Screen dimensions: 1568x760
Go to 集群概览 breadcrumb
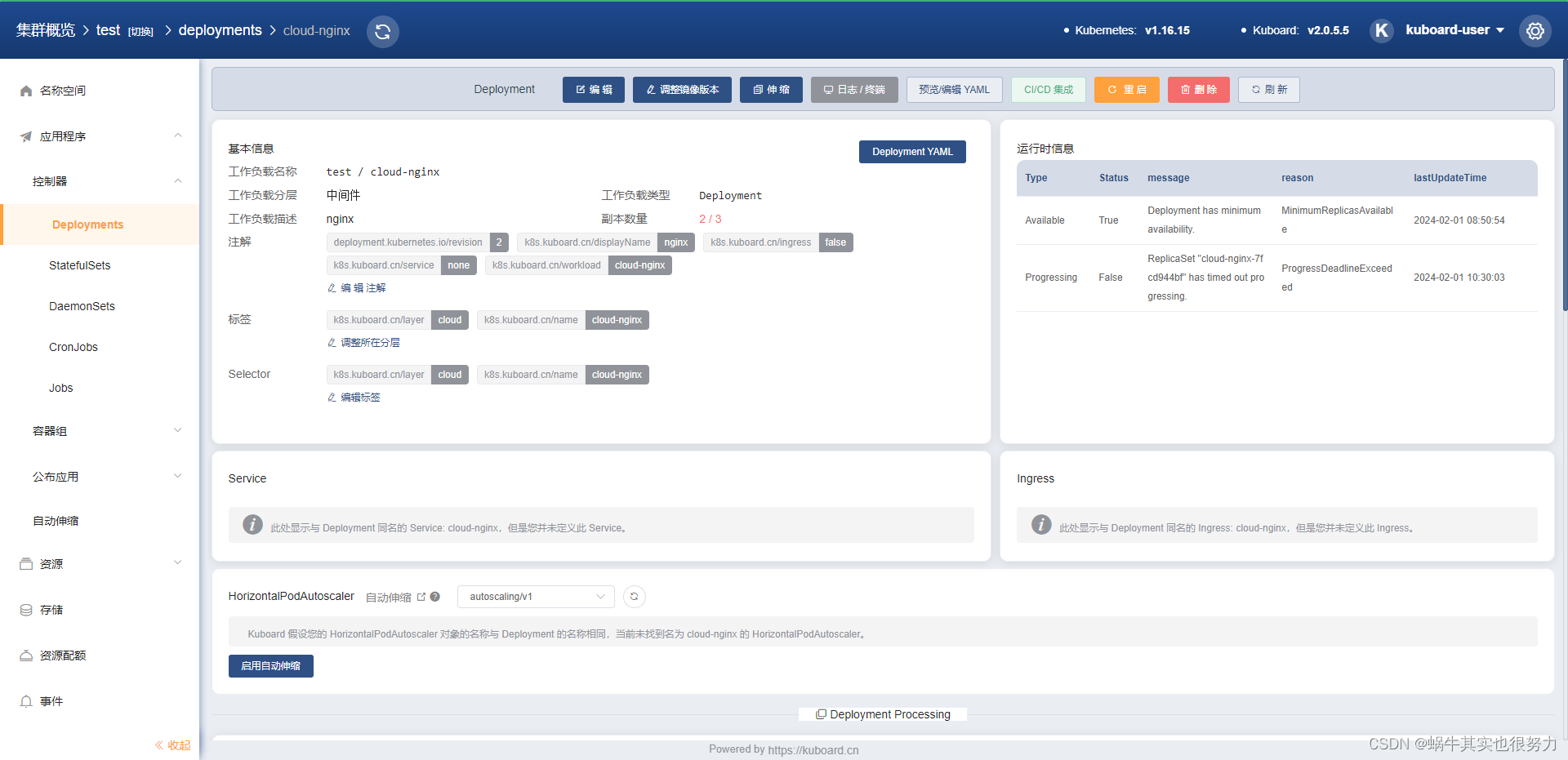point(46,30)
